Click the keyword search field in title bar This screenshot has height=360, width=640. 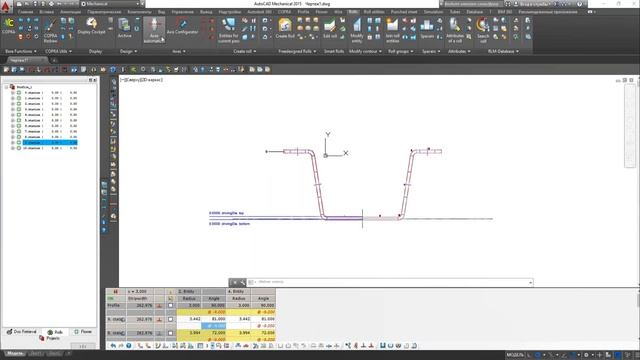[x=472, y=4]
